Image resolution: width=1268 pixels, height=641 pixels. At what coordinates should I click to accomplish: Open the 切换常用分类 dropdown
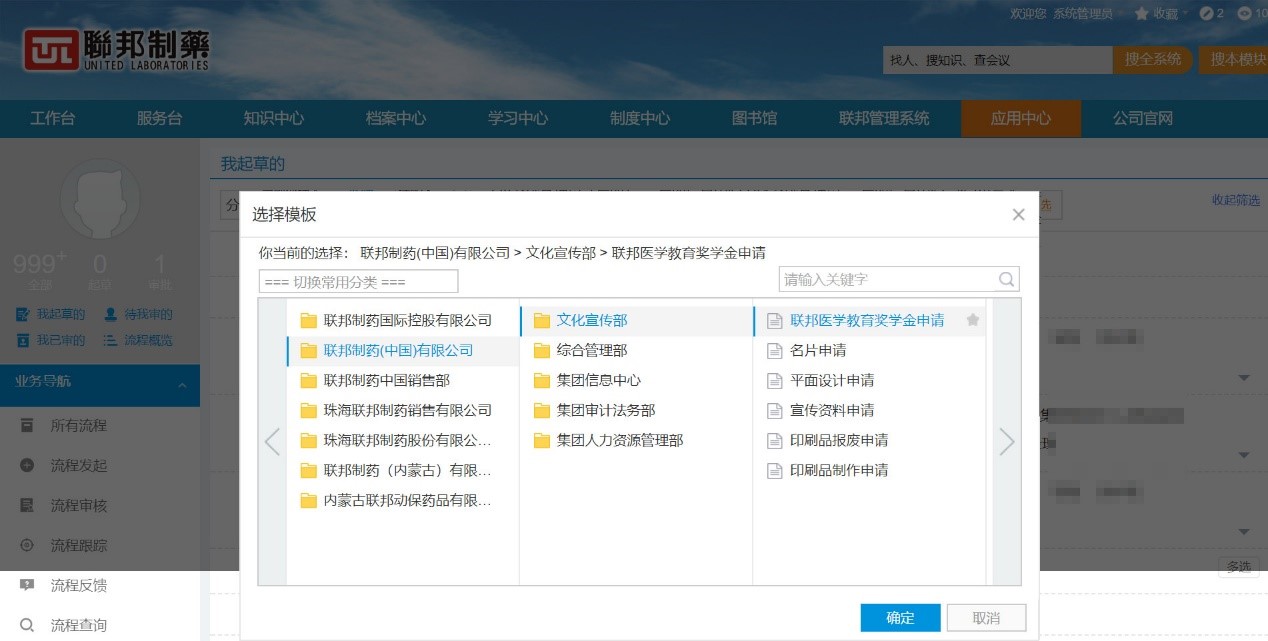(358, 281)
